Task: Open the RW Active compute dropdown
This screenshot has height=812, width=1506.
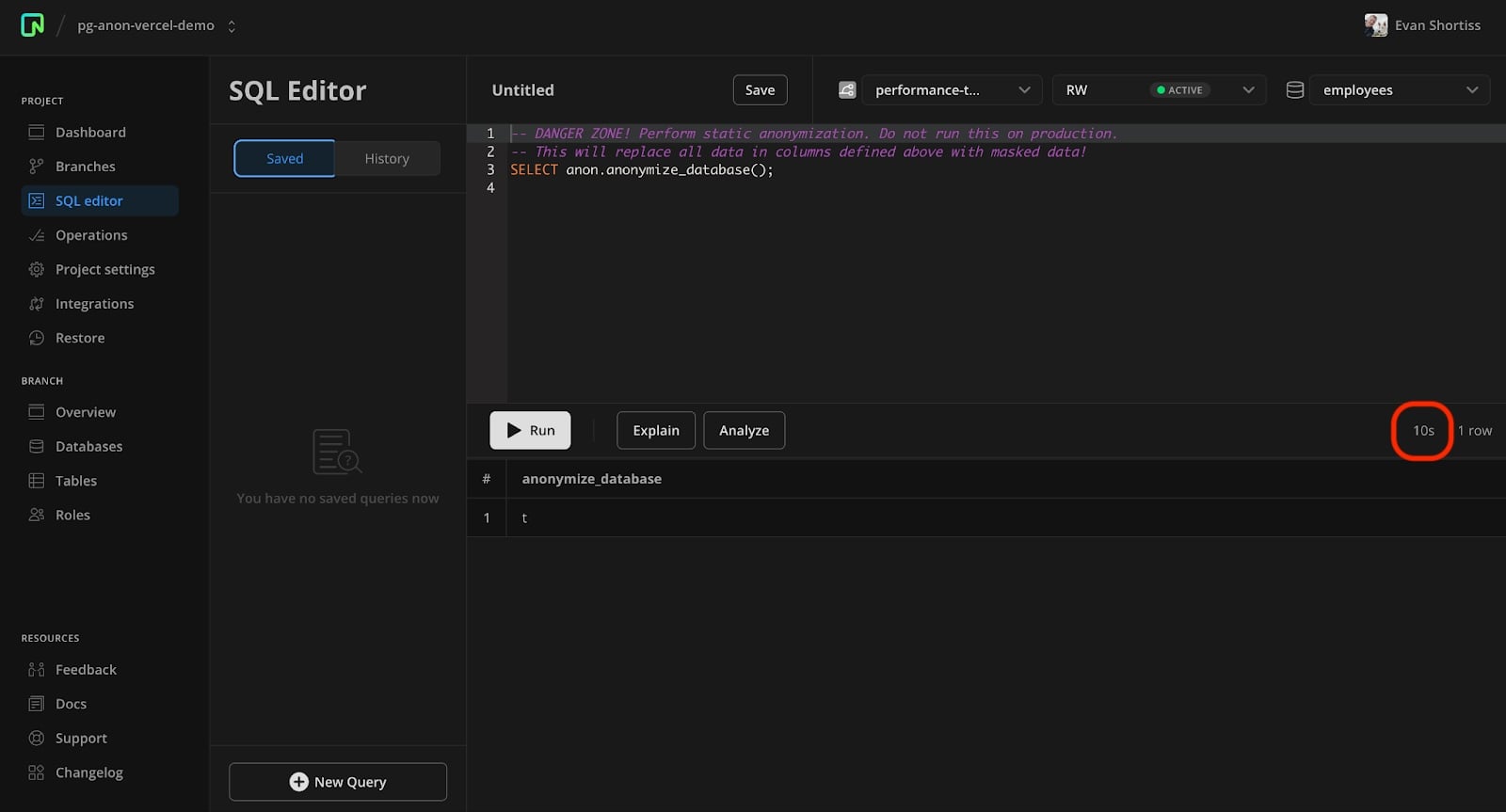Action: [x=1158, y=90]
